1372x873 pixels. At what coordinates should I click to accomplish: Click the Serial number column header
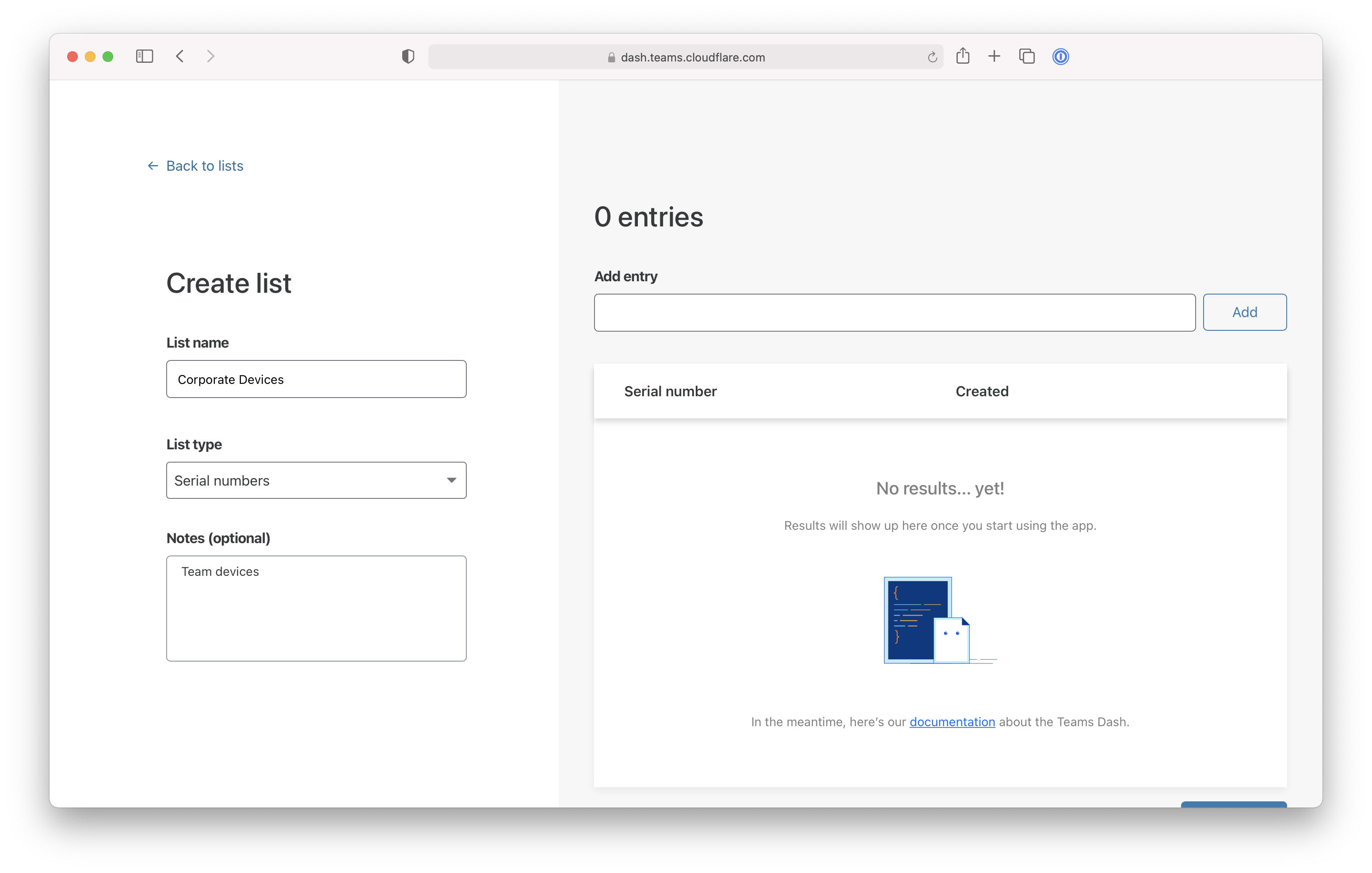point(670,391)
